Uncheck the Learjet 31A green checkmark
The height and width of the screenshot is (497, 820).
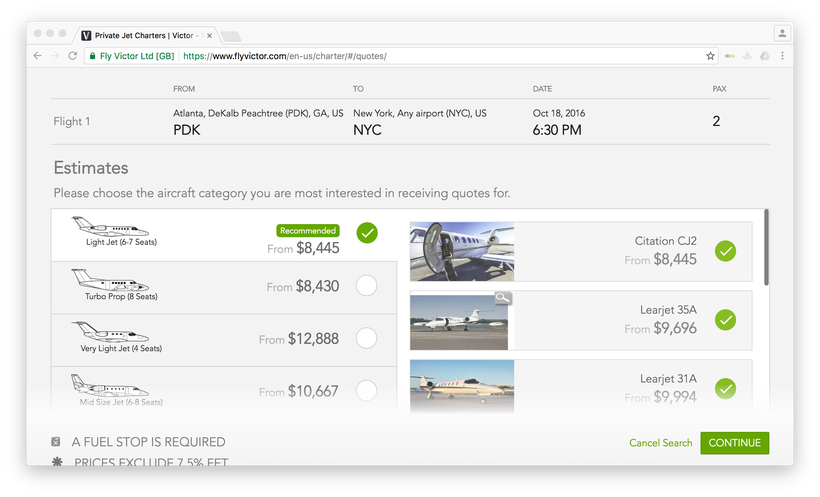tap(725, 389)
